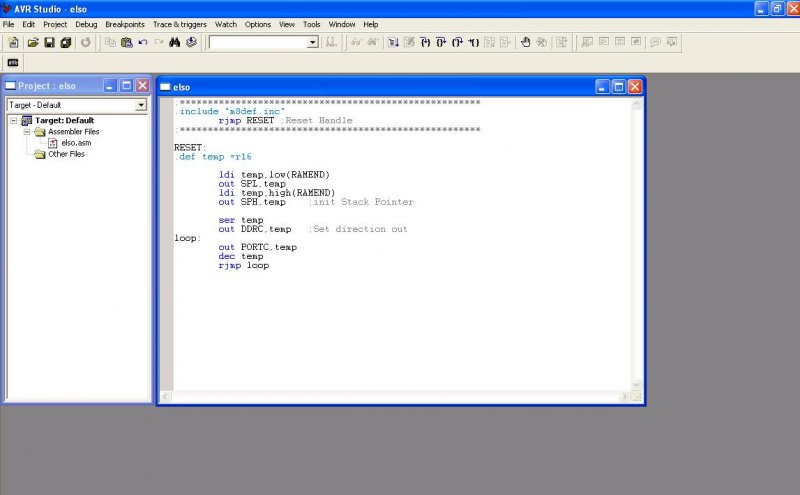Click the Step Into braces icon
The width and height of the screenshot is (800, 495).
(x=426, y=42)
